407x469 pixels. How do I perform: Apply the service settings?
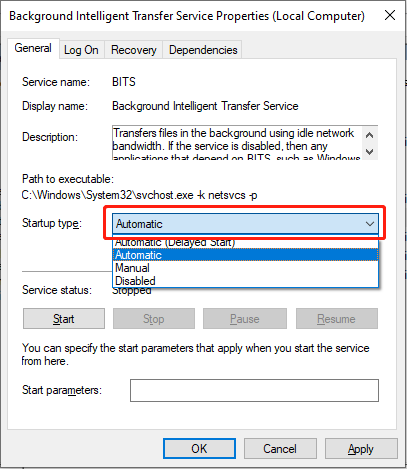(361, 449)
